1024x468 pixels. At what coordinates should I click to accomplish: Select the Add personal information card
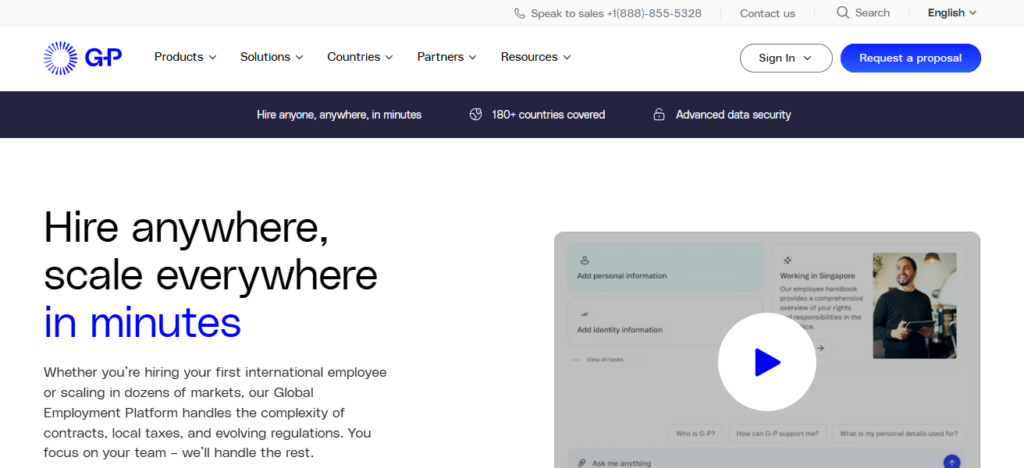(x=665, y=267)
